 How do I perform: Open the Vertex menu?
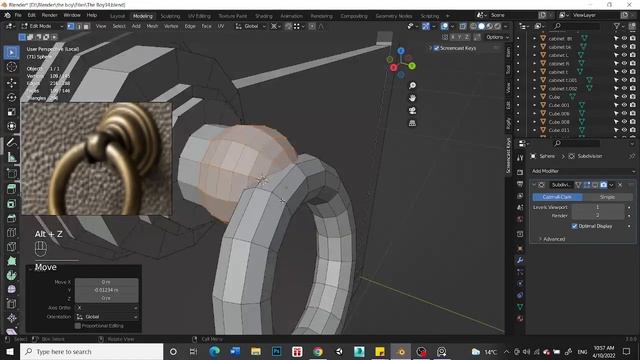pos(171,26)
